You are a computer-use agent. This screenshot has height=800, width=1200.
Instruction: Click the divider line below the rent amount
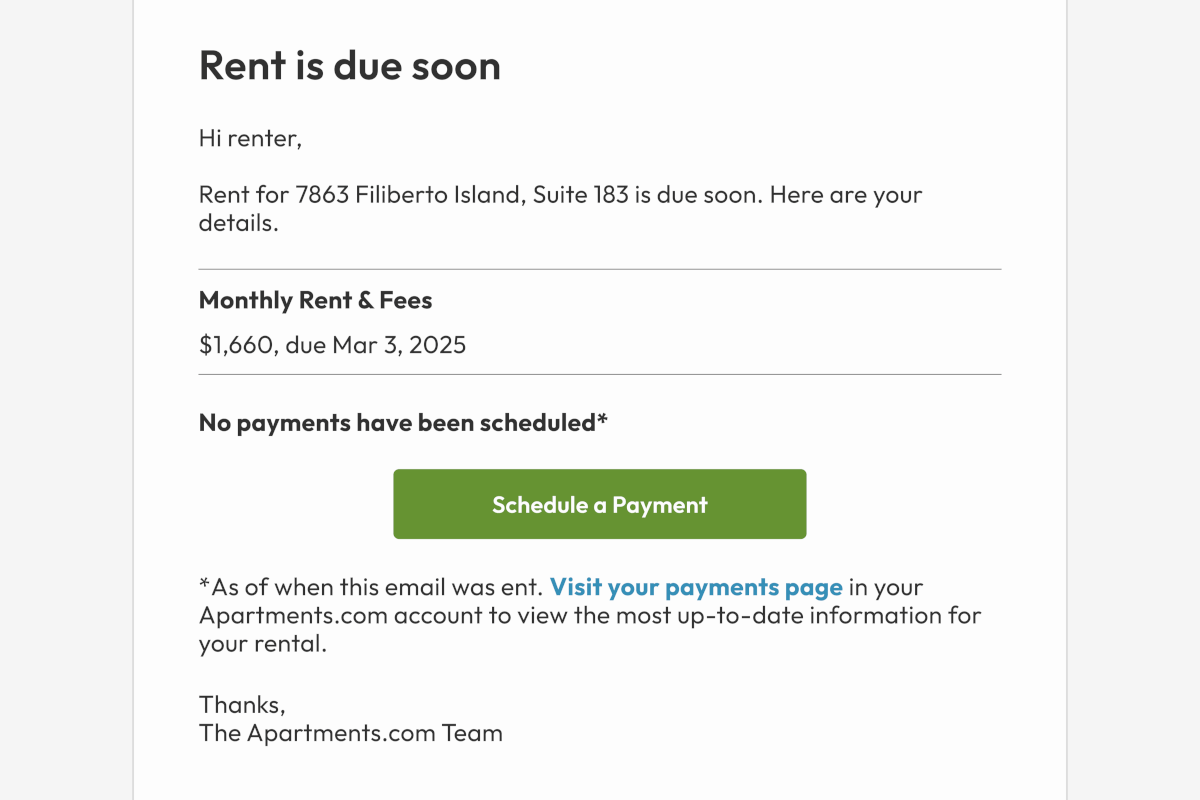point(600,375)
